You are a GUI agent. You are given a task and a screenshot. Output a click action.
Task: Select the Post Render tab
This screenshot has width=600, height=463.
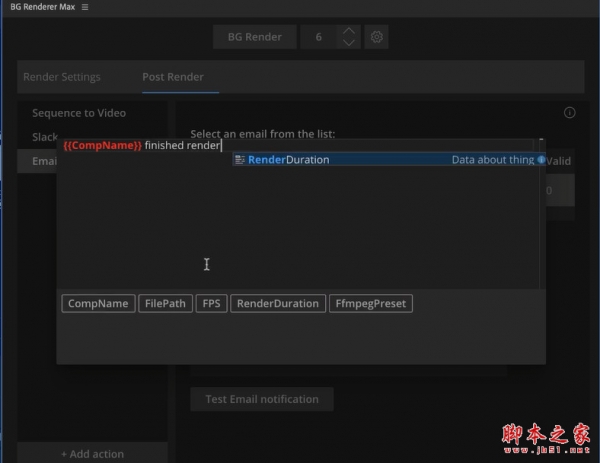(173, 77)
